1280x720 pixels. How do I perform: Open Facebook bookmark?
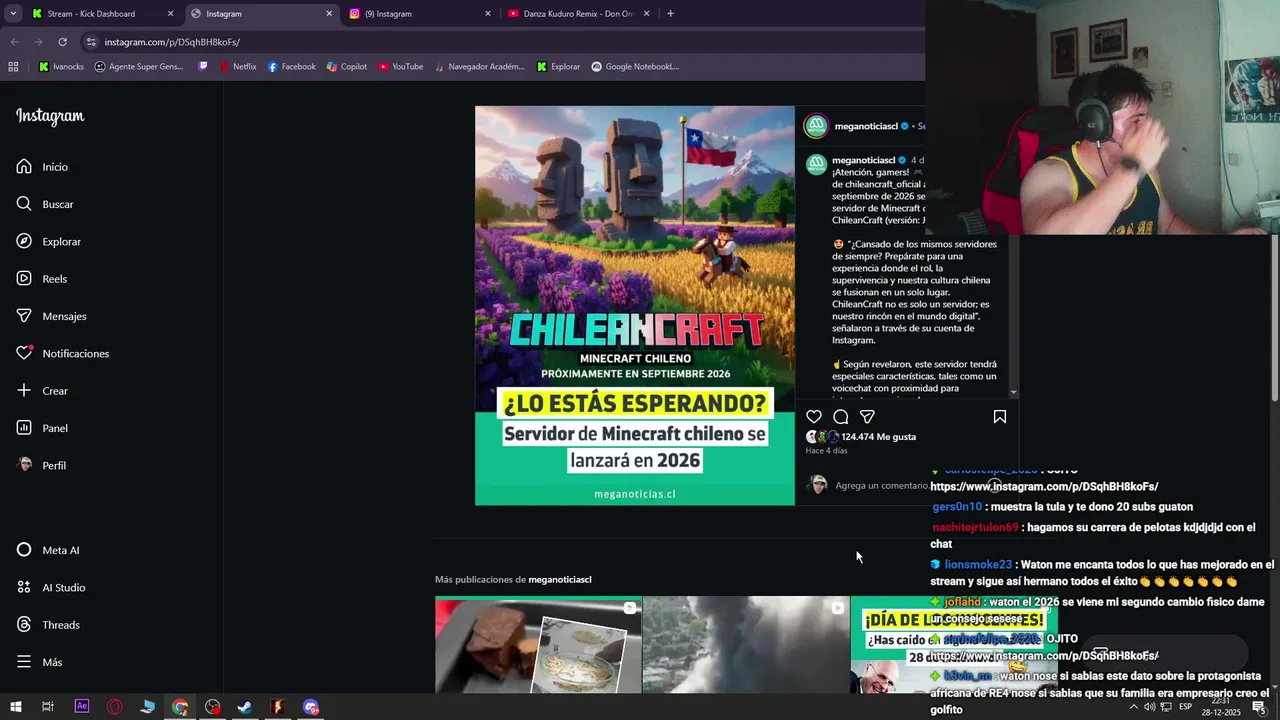pyautogui.click(x=291, y=67)
